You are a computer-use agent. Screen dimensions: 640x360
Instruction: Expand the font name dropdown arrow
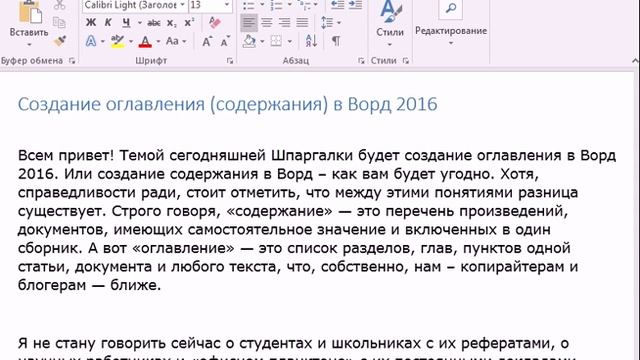(182, 5)
